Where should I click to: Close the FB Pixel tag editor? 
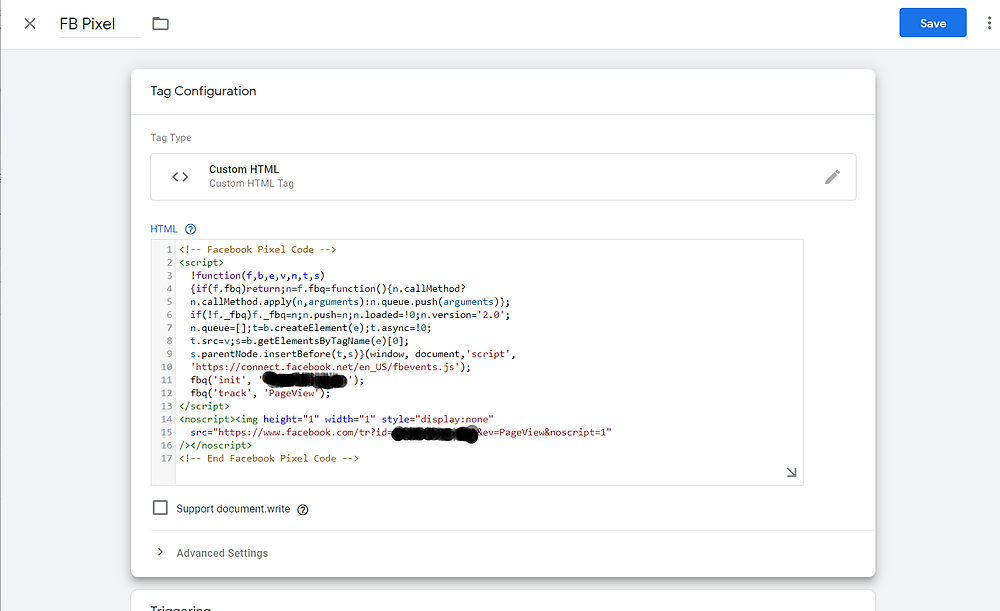click(30, 24)
